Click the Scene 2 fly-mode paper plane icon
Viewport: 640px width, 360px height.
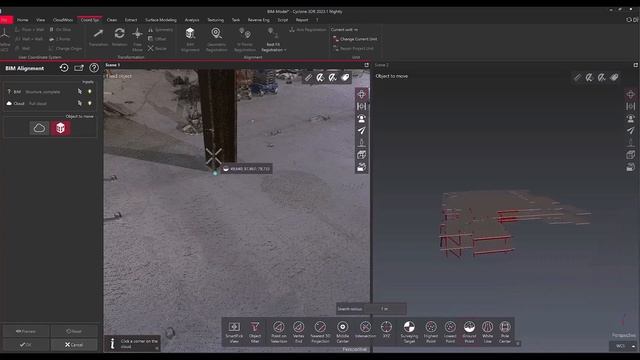(631, 131)
